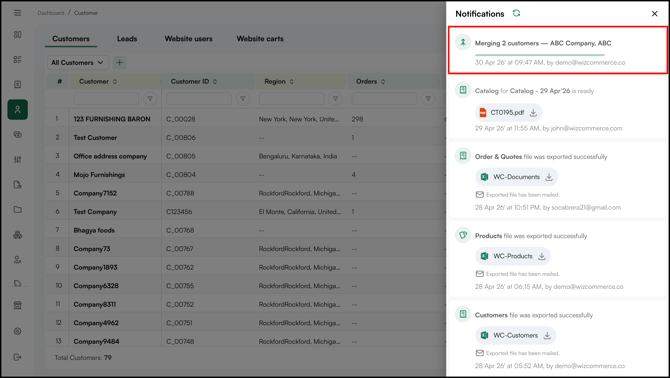
Task: Sort by the Region column arrows
Action: (291, 82)
